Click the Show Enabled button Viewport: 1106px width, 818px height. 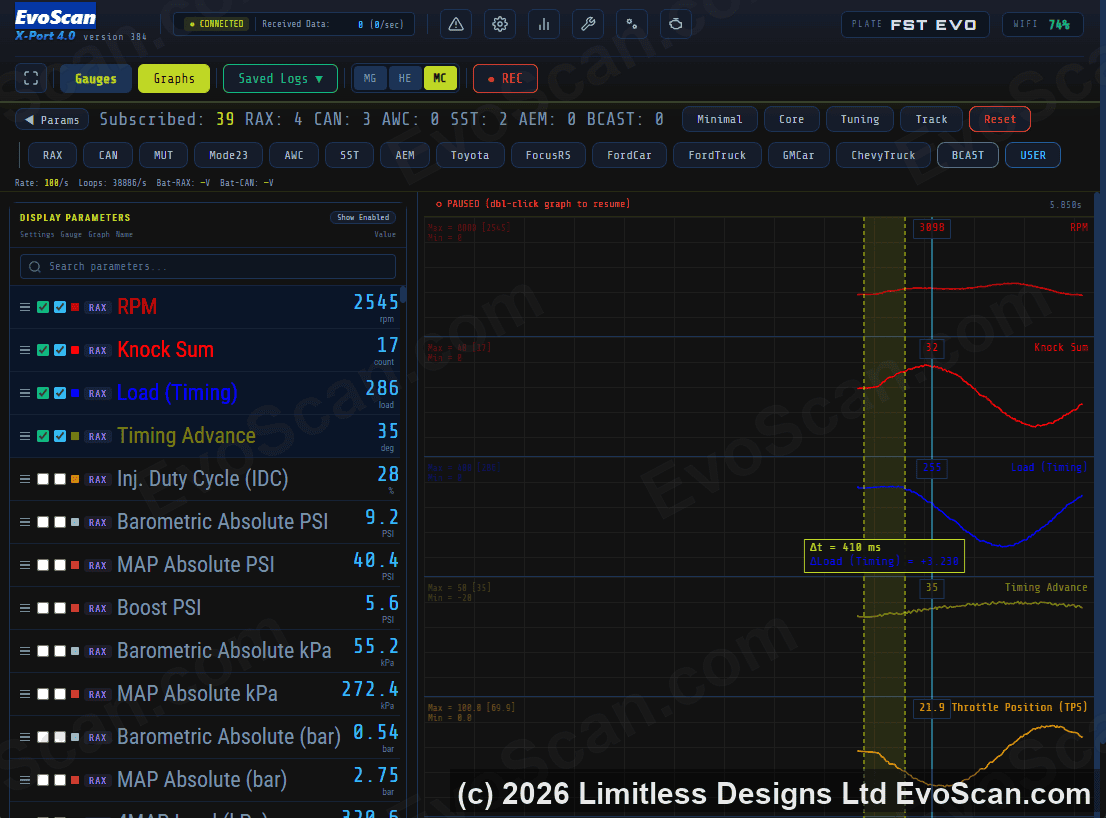tap(363, 217)
